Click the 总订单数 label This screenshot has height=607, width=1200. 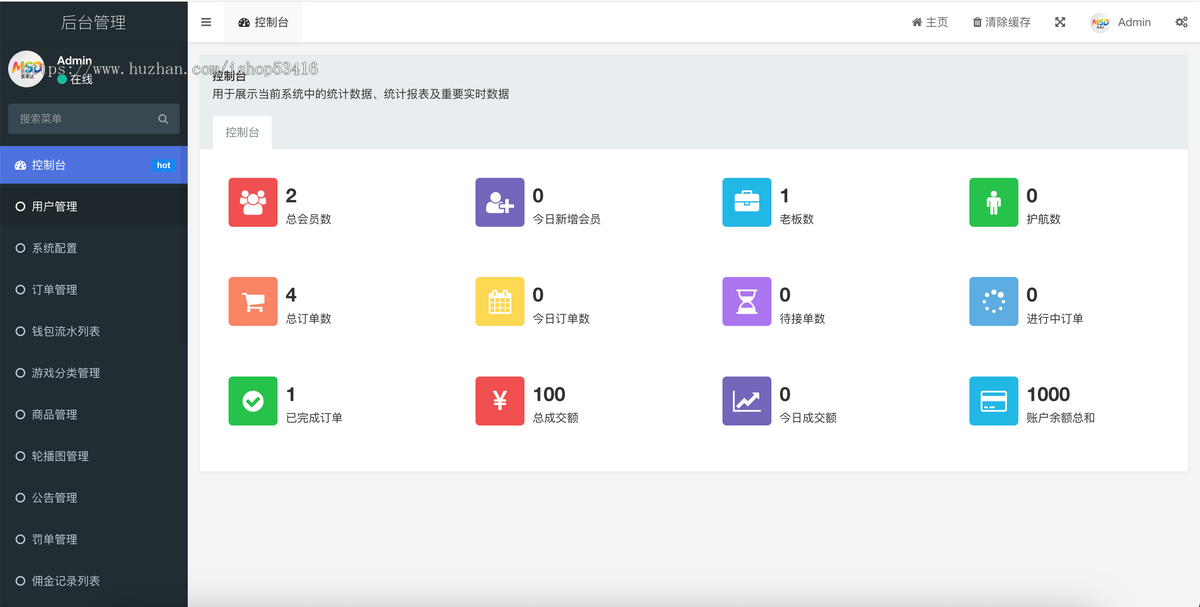[x=308, y=319]
